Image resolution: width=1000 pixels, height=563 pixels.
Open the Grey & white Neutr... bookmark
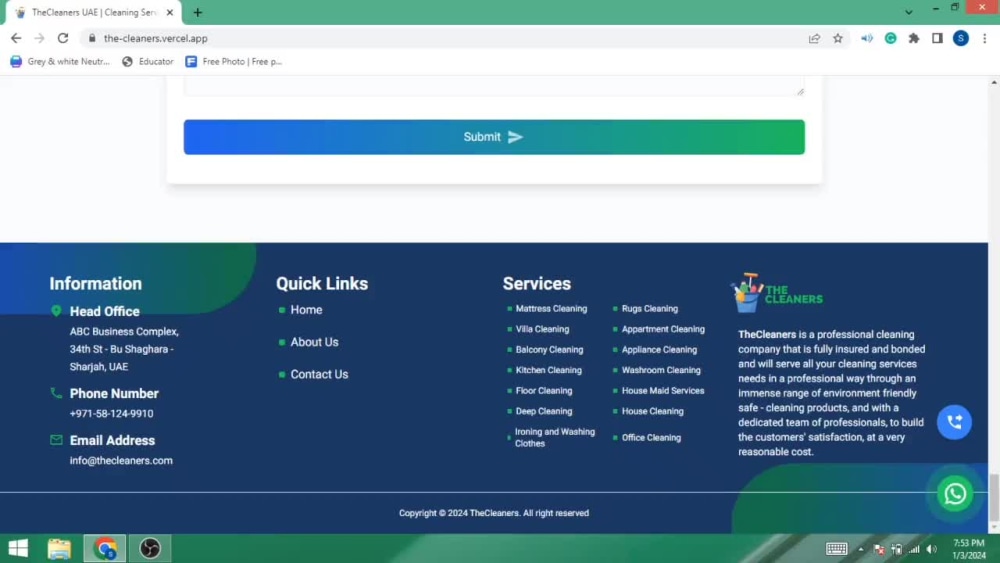(x=60, y=61)
